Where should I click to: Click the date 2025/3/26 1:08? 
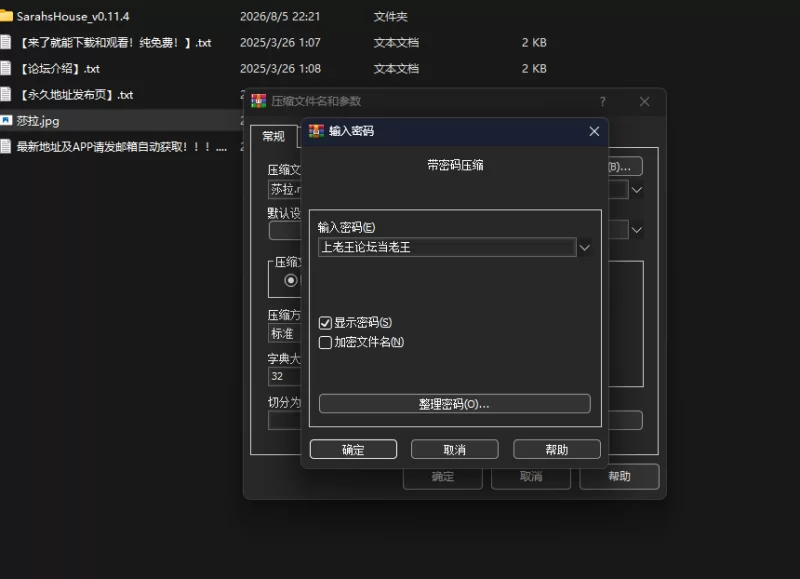coord(280,68)
